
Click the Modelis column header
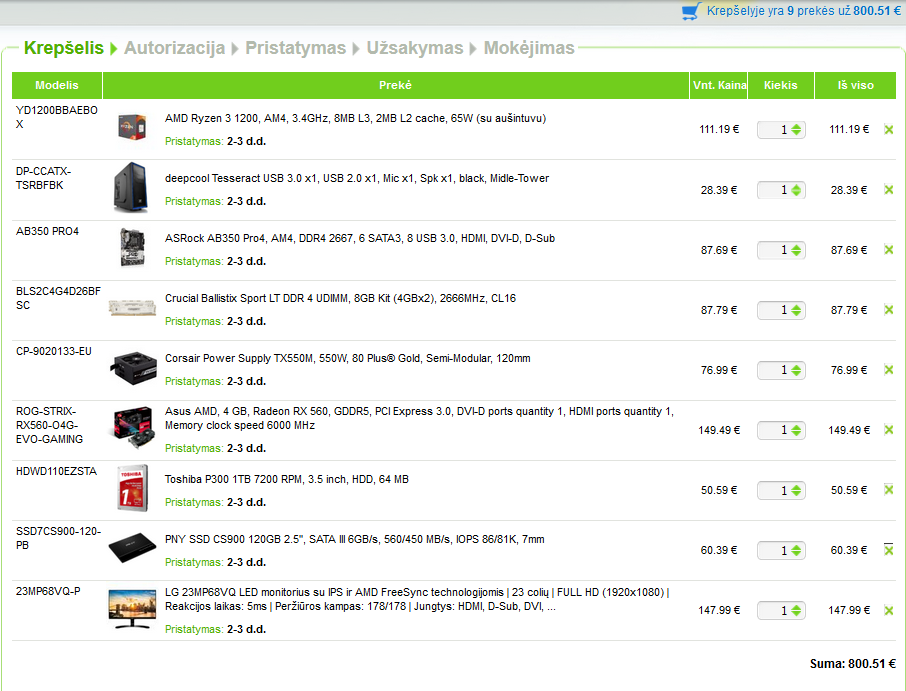point(57,86)
